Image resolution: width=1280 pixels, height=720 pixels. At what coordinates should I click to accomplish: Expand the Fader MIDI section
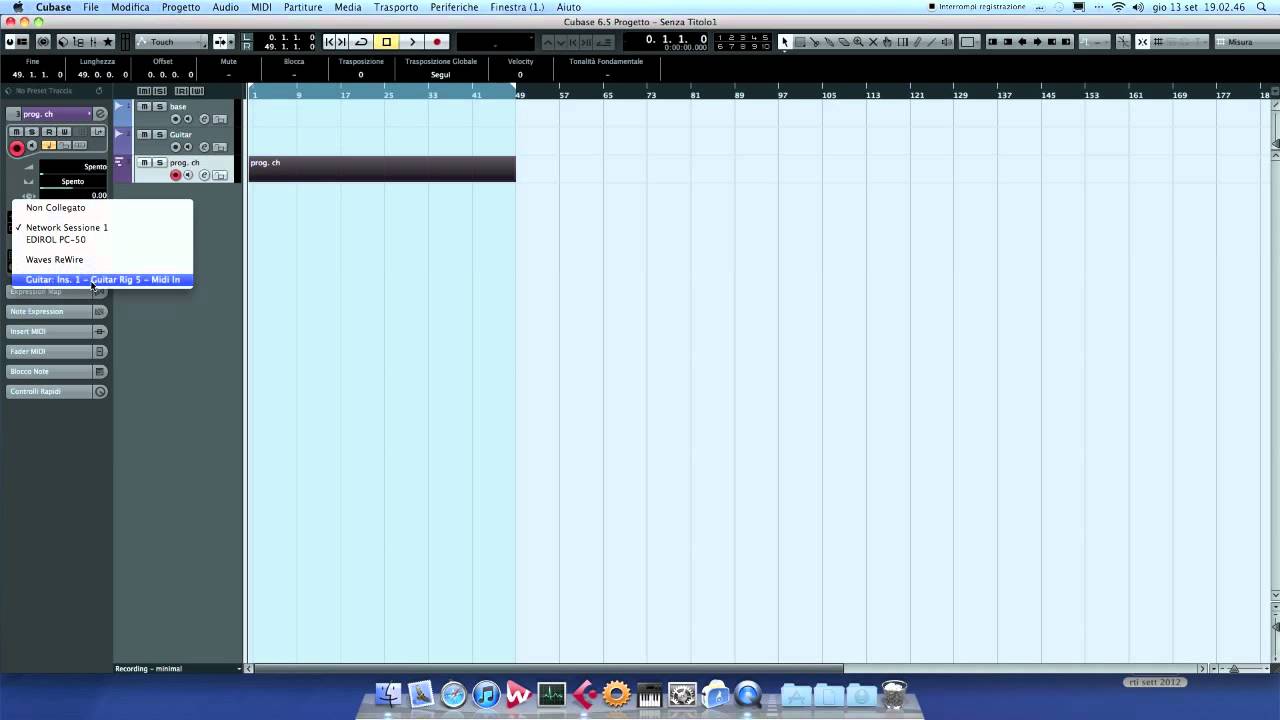pyautogui.click(x=57, y=352)
